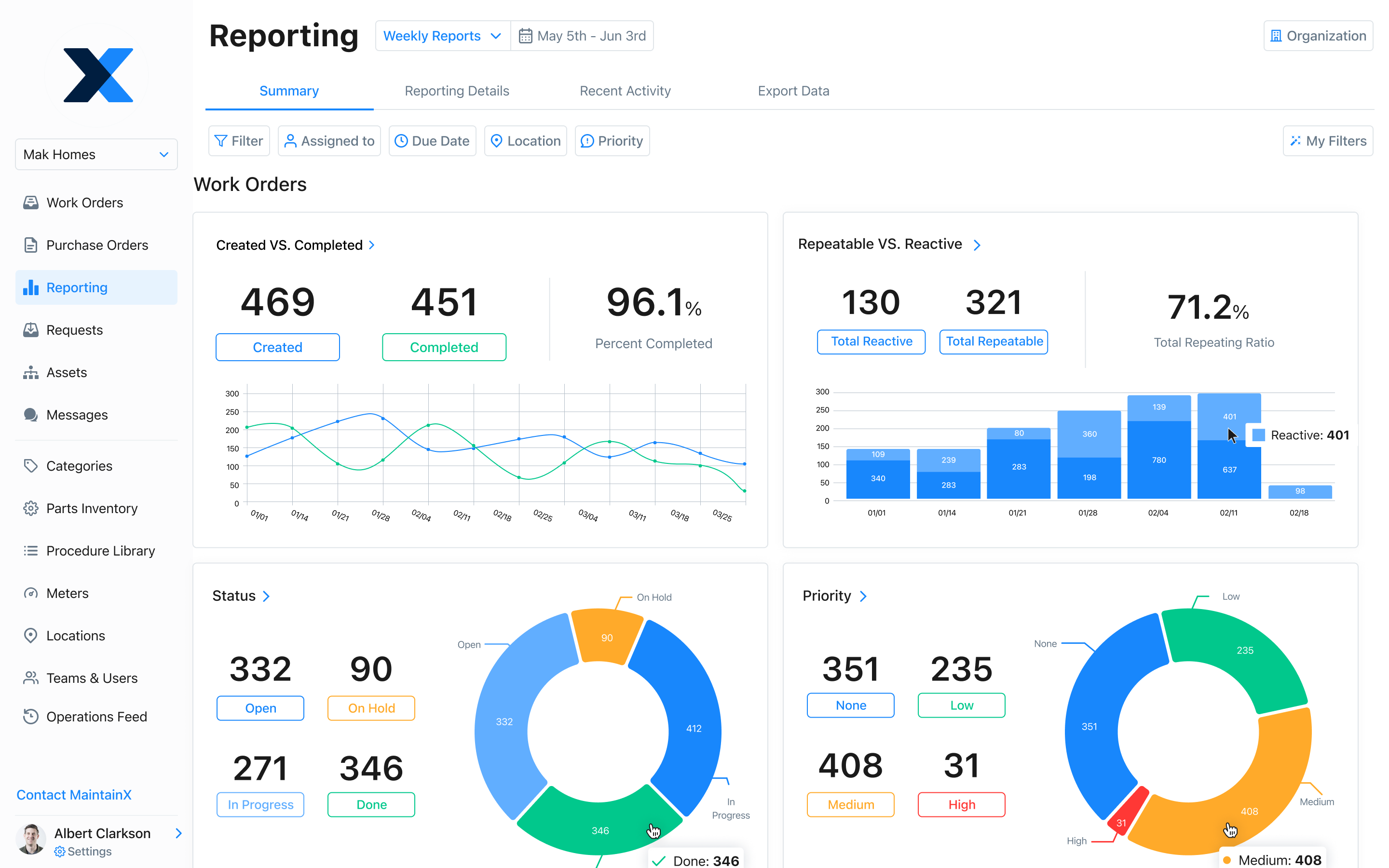Toggle the Created series pill

[x=277, y=347]
